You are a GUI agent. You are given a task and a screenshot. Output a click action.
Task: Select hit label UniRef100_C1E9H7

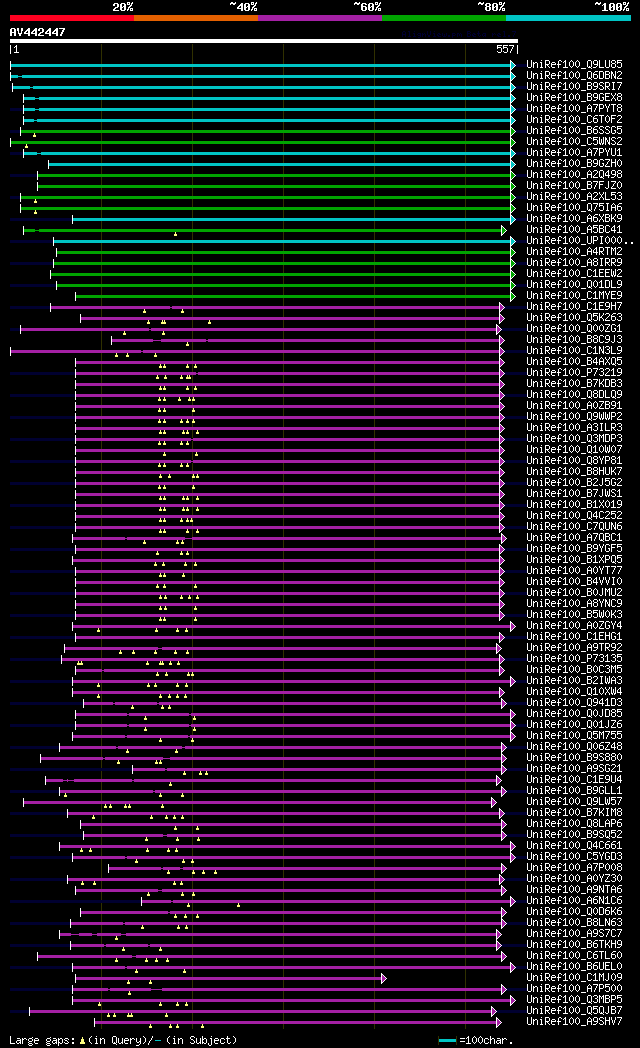[x=574, y=307]
